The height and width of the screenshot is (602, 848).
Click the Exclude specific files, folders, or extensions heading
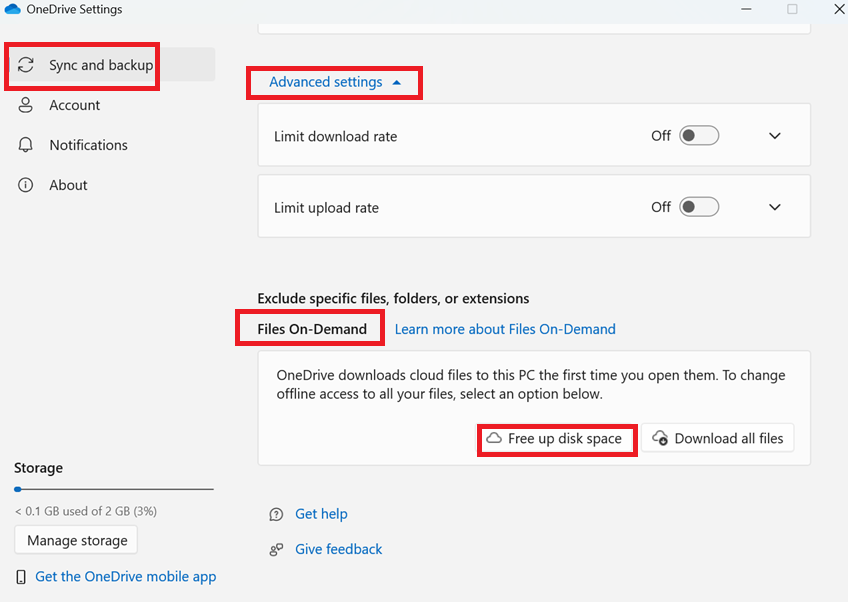393,299
